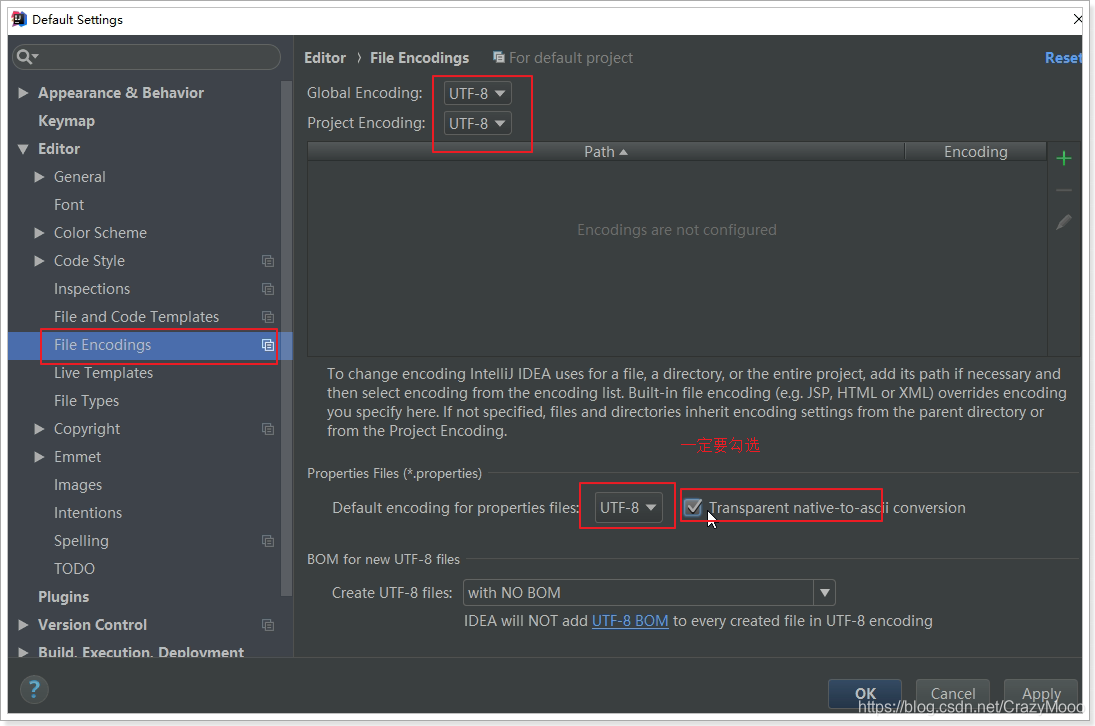
Task: Focus the settings search field
Action: [147, 57]
